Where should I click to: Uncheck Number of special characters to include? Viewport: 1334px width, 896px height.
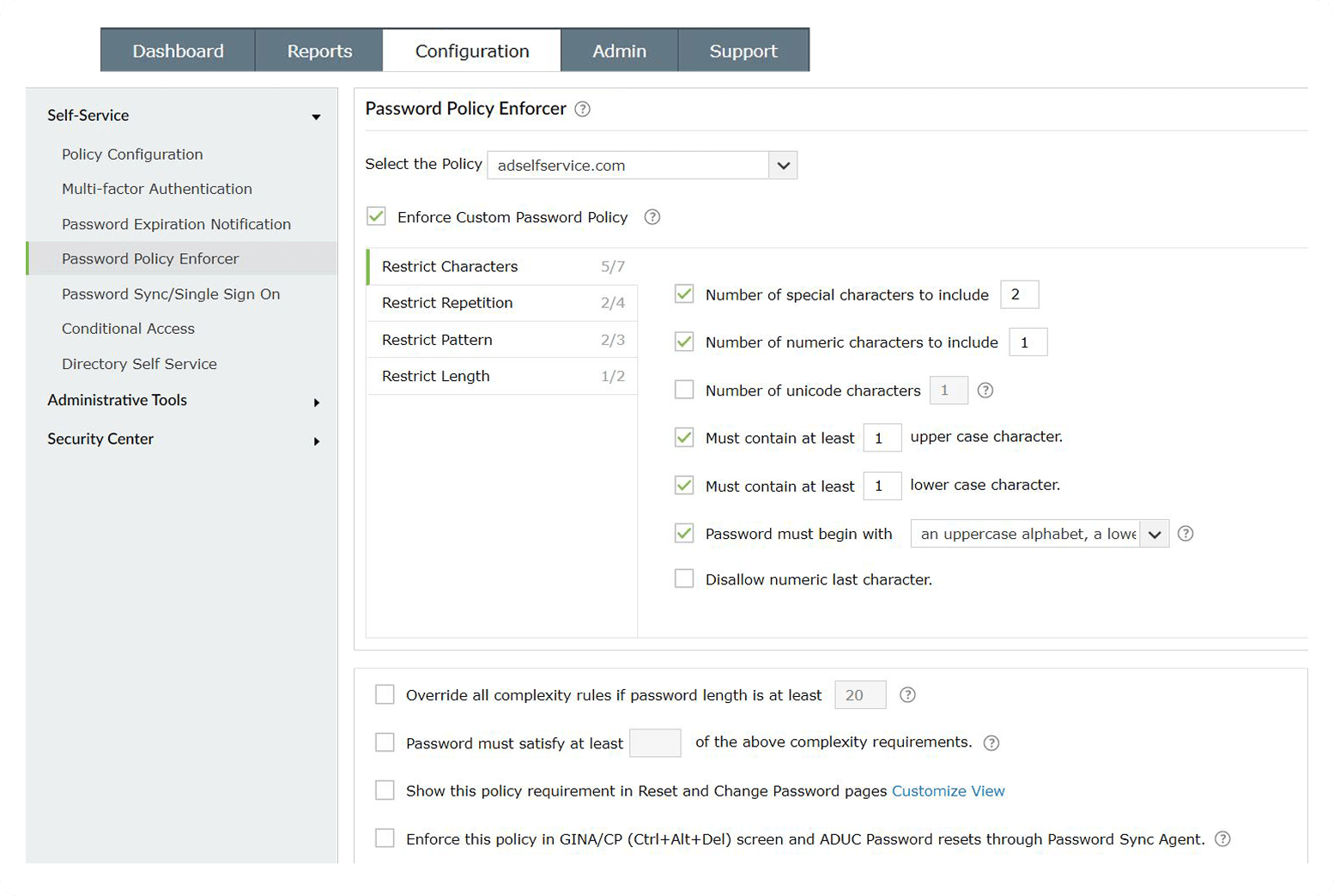684,294
